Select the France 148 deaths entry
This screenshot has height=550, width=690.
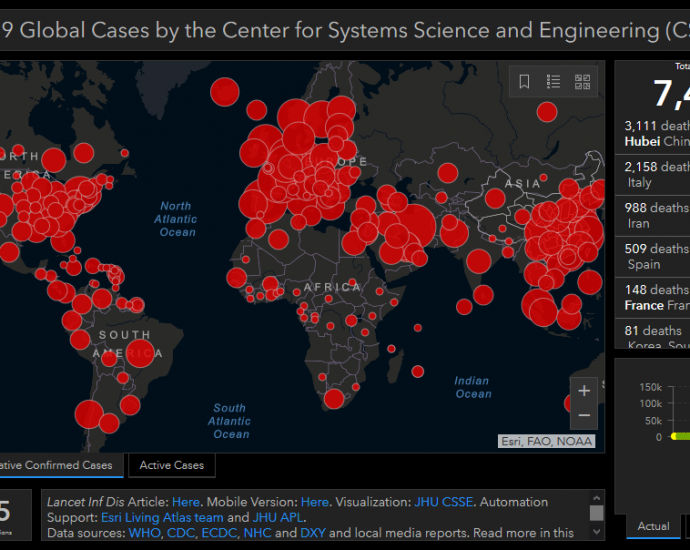coord(653,297)
